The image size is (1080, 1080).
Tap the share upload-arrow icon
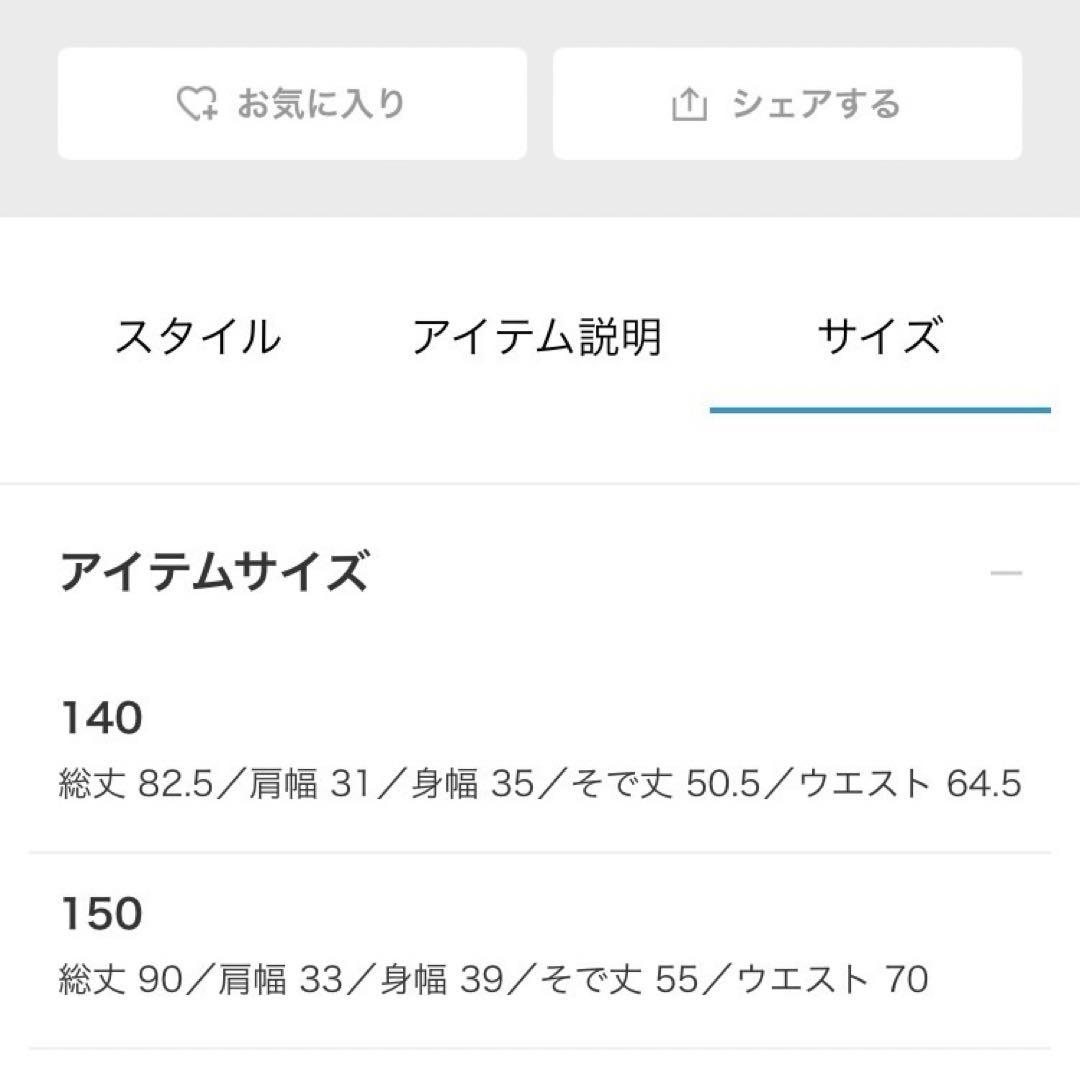[x=689, y=101]
